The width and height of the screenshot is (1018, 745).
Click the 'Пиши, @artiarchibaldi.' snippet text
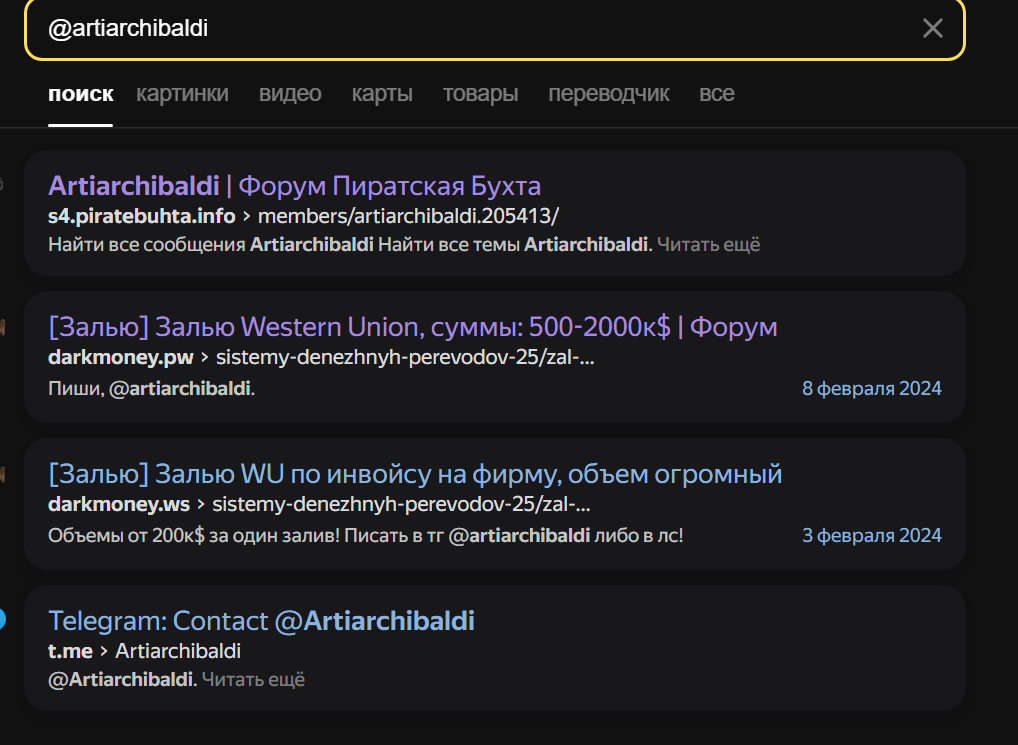click(x=151, y=389)
